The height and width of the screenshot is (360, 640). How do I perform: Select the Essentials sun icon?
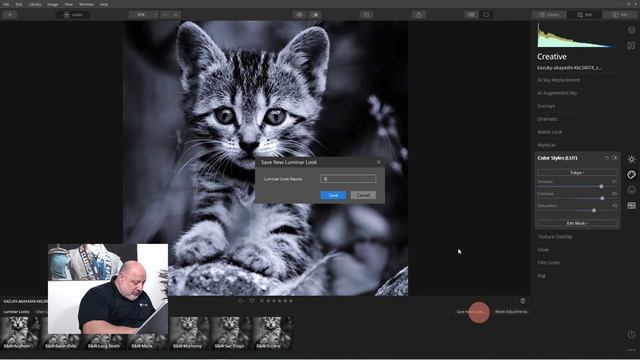coord(631,159)
